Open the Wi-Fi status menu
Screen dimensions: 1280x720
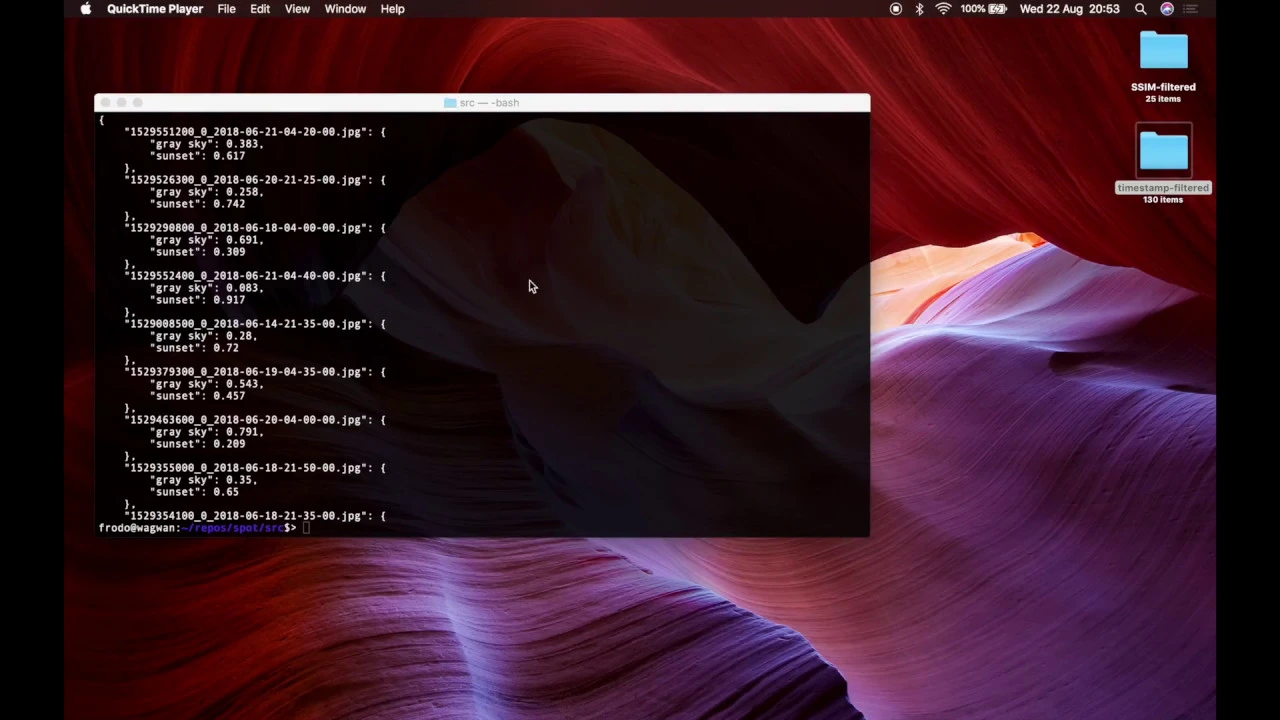943,9
